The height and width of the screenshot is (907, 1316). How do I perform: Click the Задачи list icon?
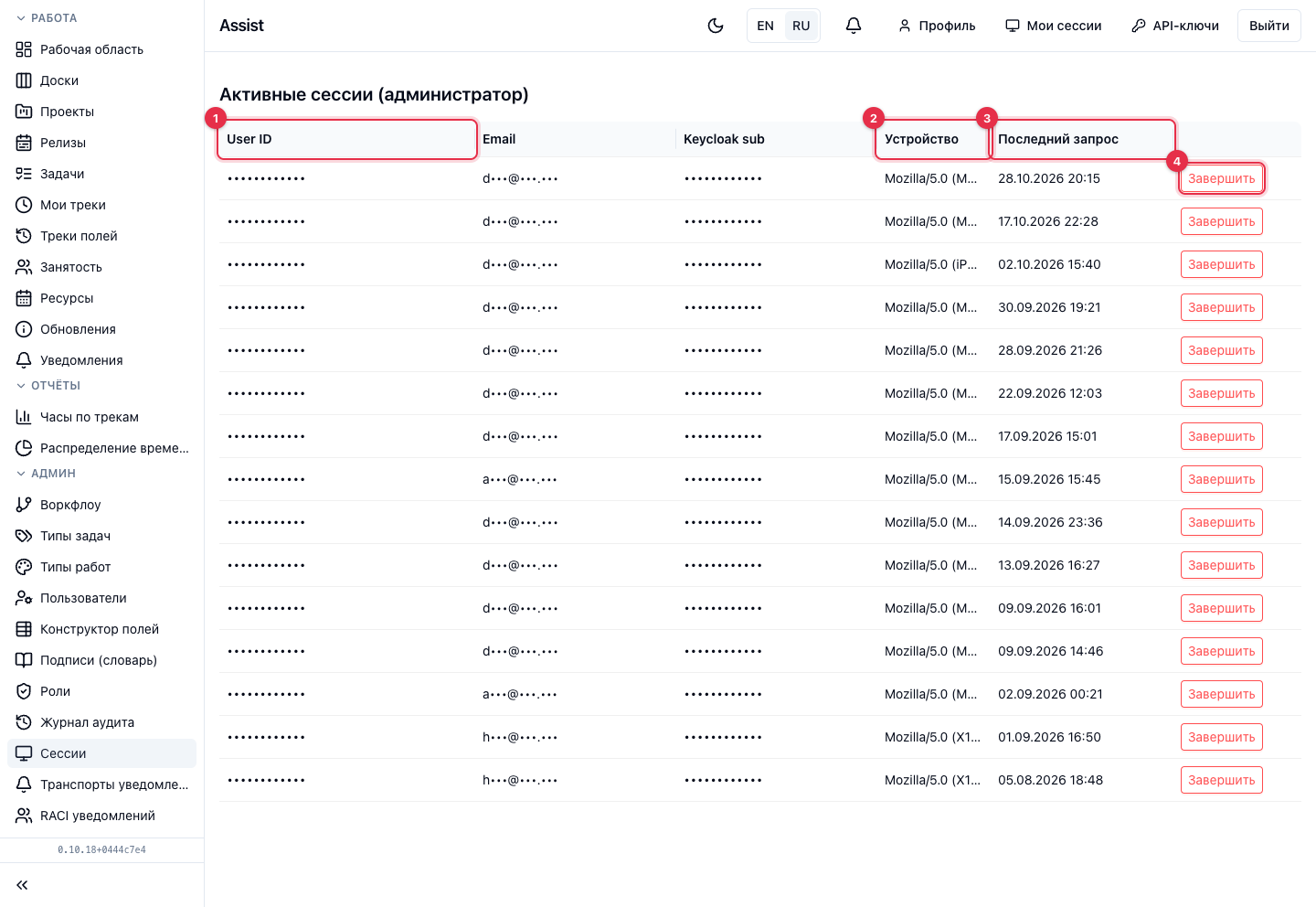[x=24, y=174]
